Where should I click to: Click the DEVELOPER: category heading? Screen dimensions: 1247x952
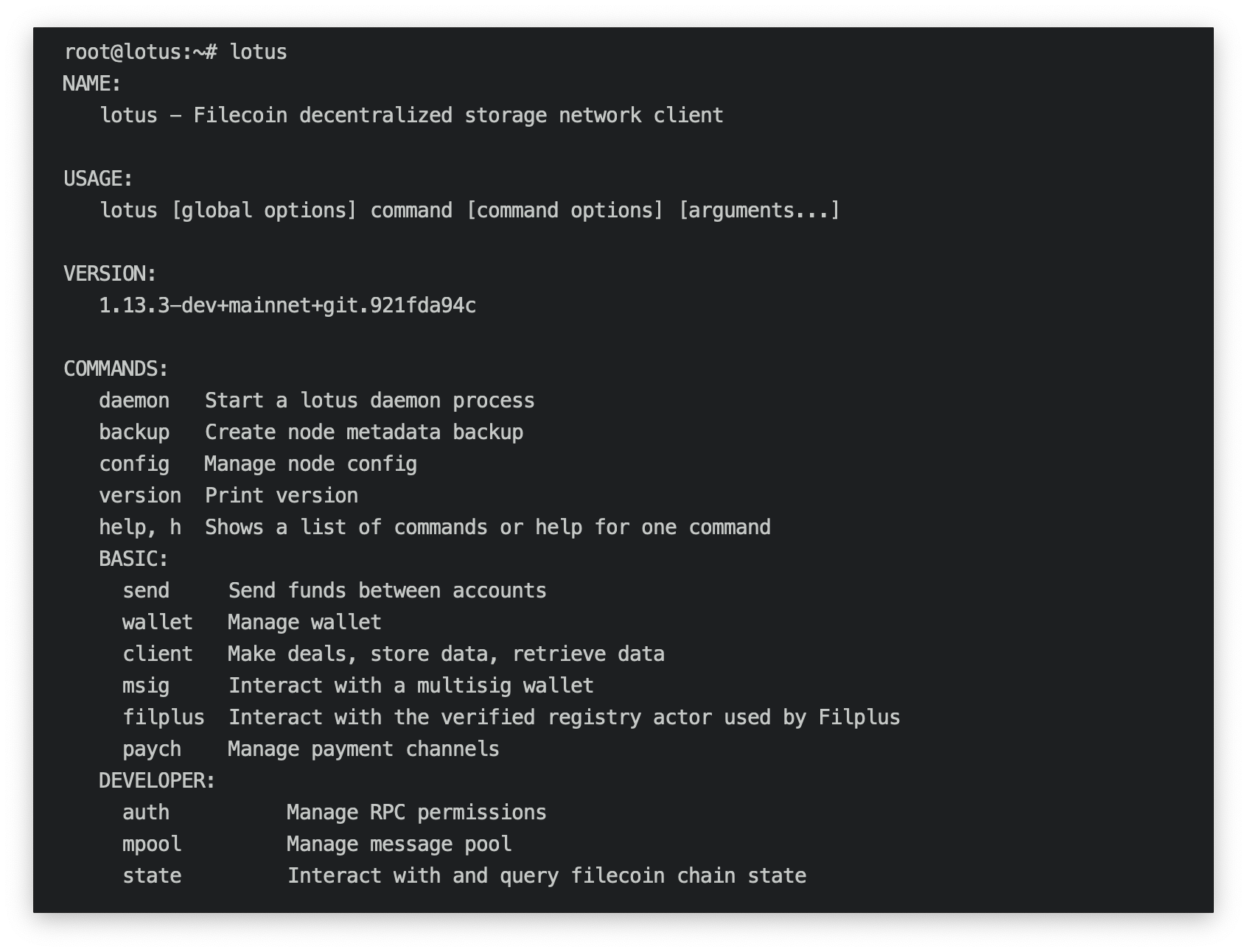(x=157, y=780)
